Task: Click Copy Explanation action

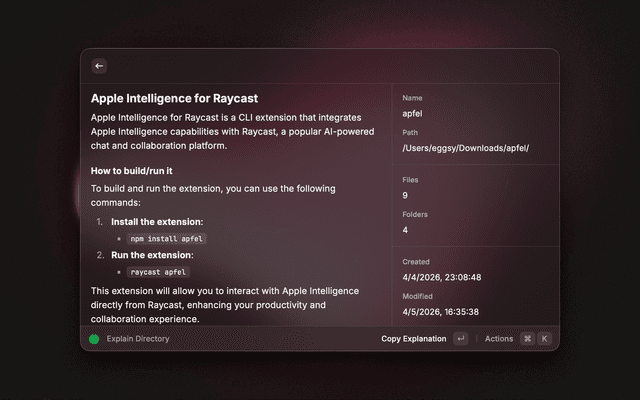Action: (x=413, y=339)
